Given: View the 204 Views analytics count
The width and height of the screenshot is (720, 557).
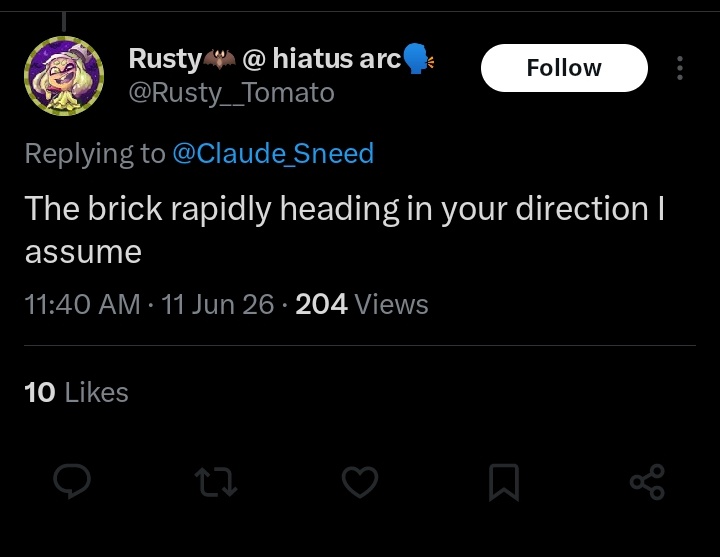Looking at the screenshot, I should 362,304.
